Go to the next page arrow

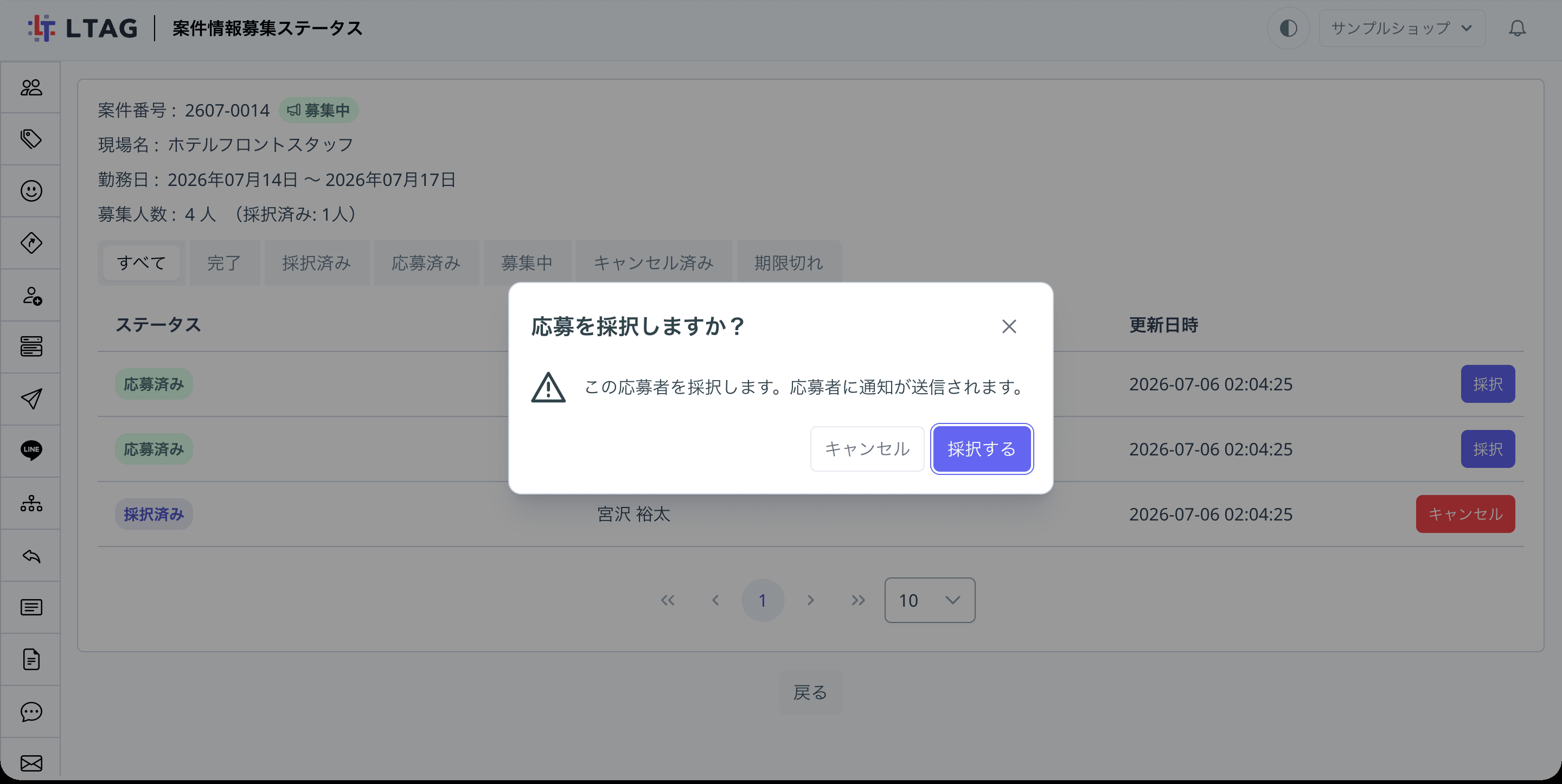pos(811,600)
